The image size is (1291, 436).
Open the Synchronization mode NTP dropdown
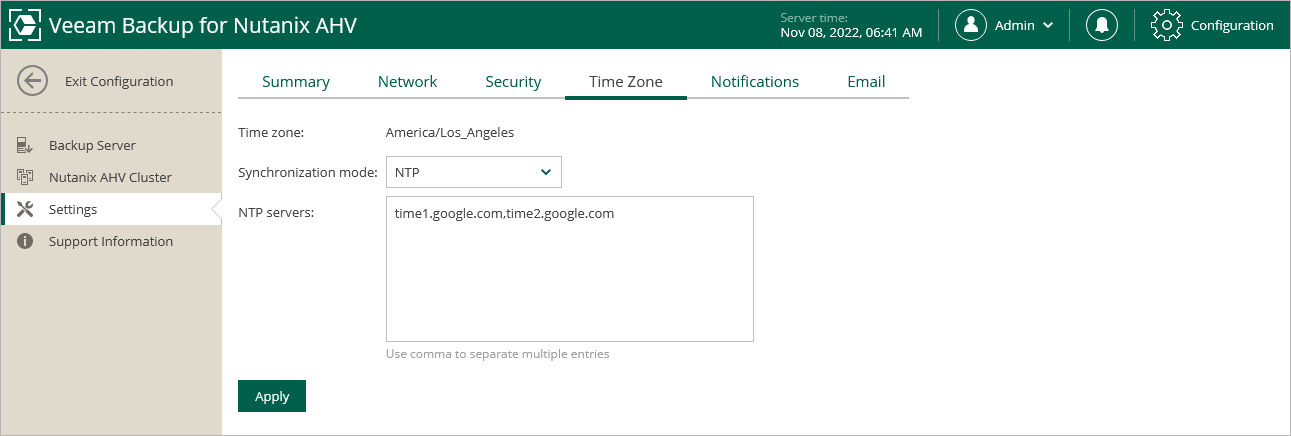point(474,172)
